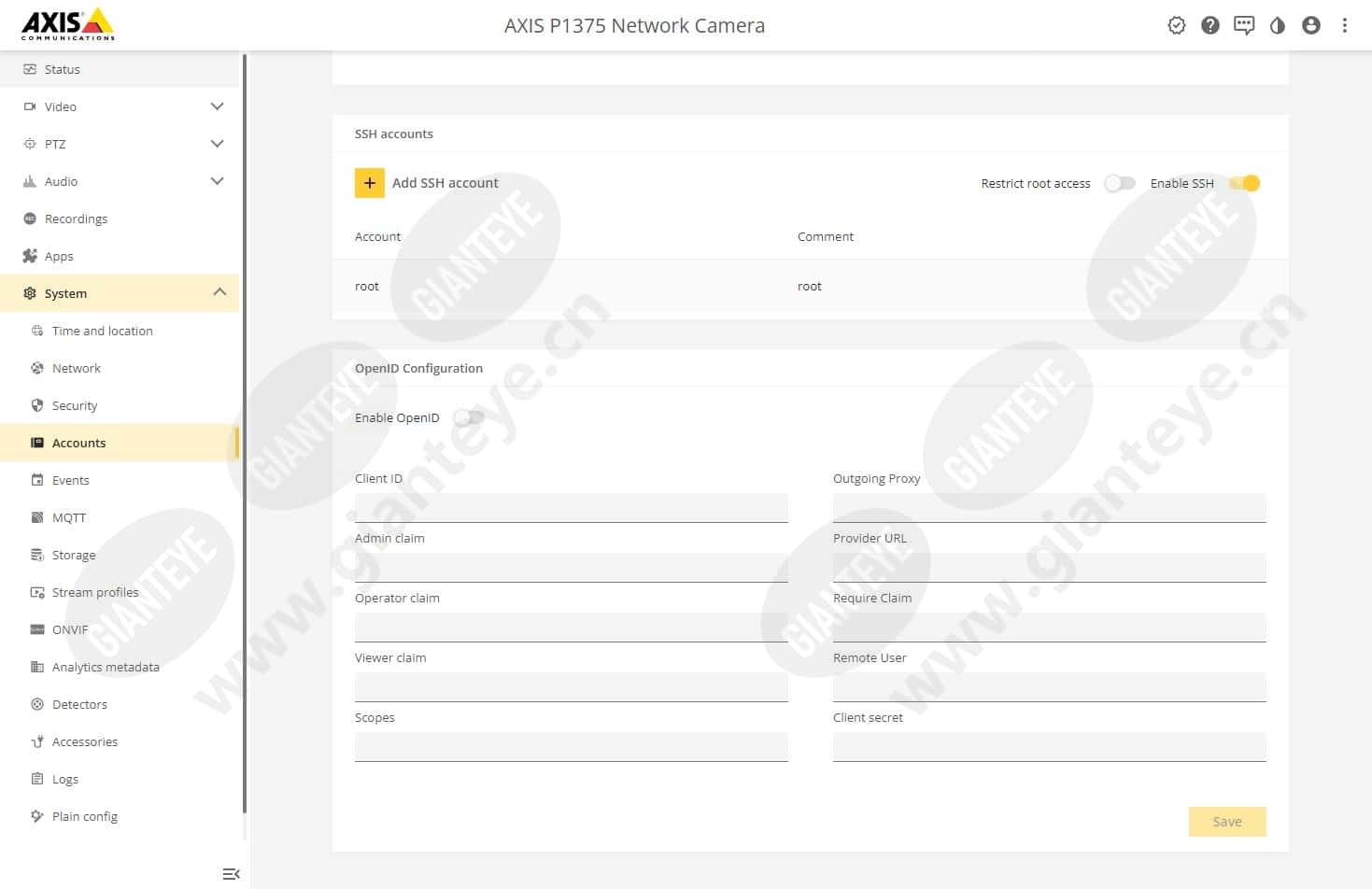Viewport: 1372px width, 889px height.
Task: Click the Time and location globe icon
Action: [37, 331]
